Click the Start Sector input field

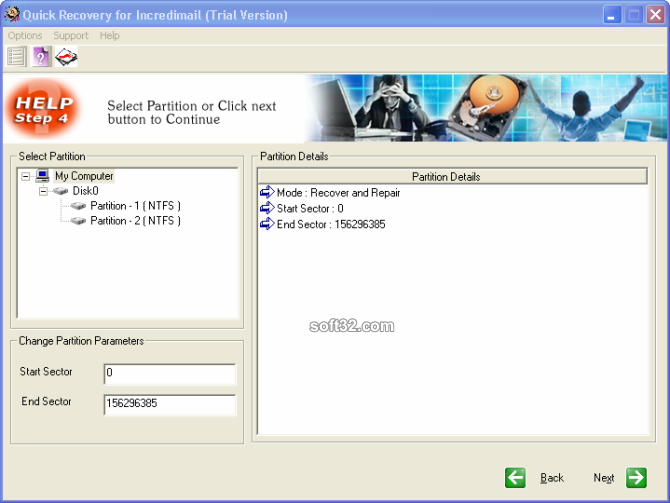tap(170, 374)
